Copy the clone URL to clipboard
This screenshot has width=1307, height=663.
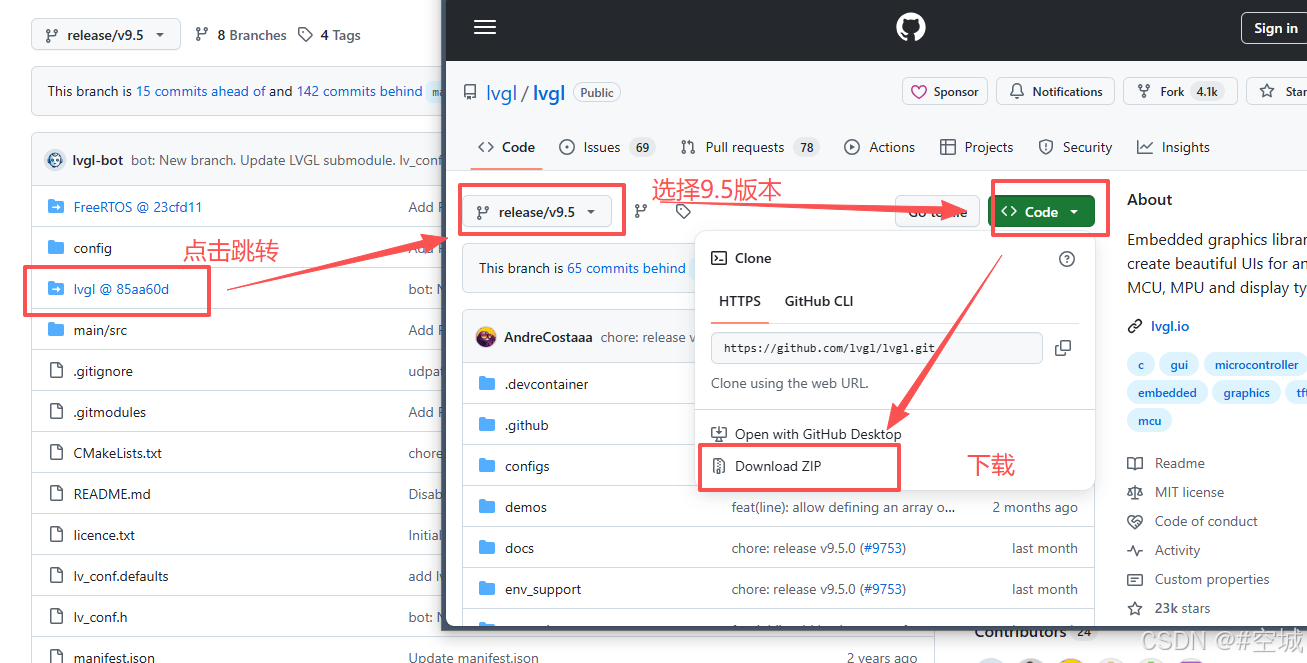click(x=1063, y=348)
